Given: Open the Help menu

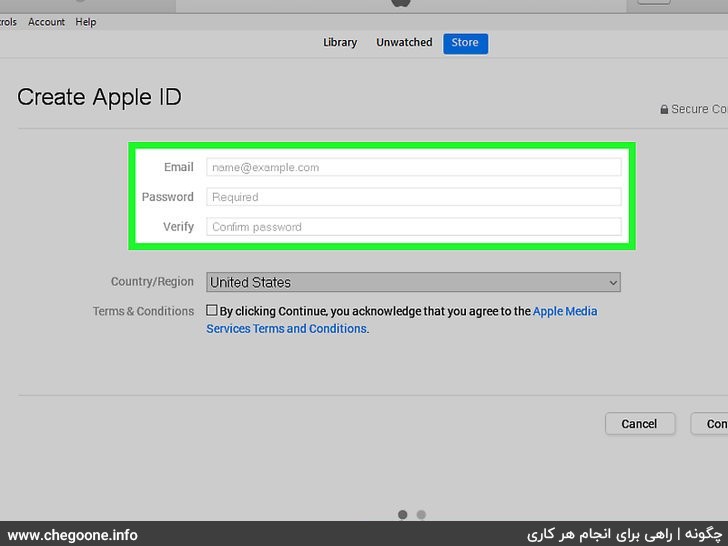Looking at the screenshot, I should pyautogui.click(x=85, y=22).
